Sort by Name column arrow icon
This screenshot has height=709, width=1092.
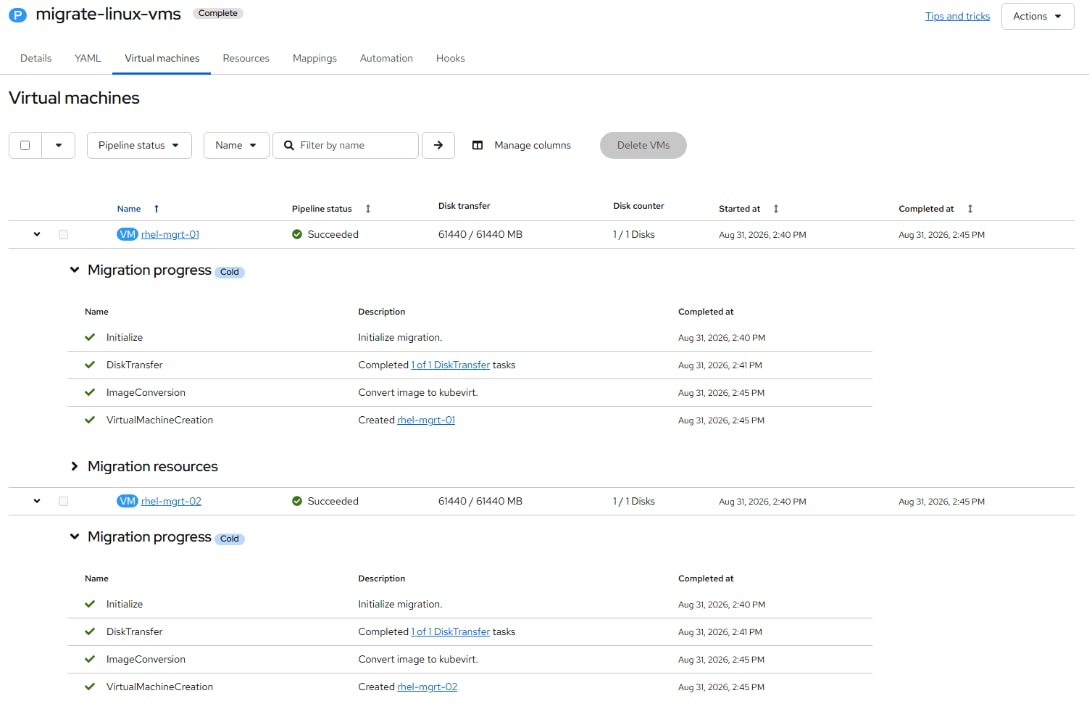click(x=156, y=209)
